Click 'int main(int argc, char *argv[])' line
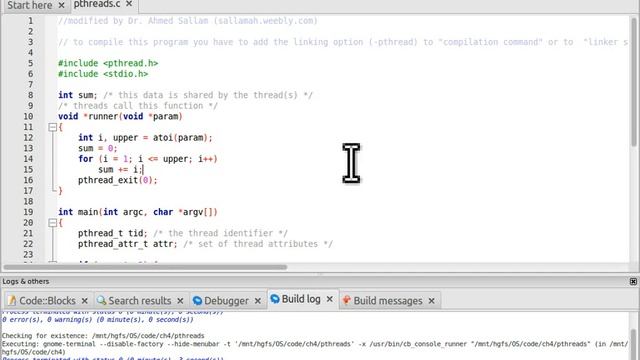The width and height of the screenshot is (640, 360). pos(138,212)
